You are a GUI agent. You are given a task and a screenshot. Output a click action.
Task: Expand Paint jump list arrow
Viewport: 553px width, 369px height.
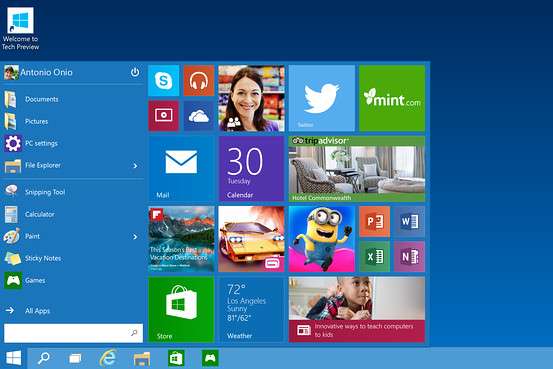(x=135, y=236)
